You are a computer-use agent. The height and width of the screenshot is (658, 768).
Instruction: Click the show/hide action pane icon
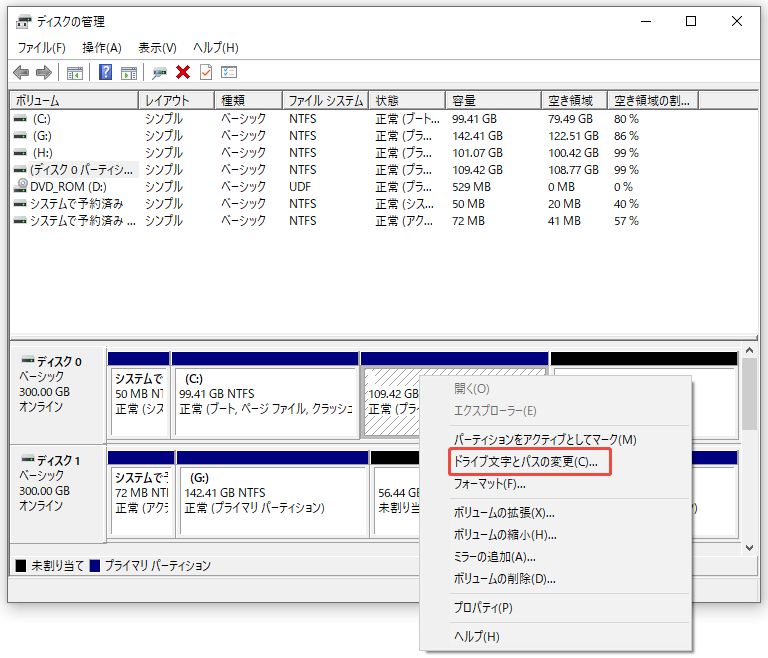[129, 73]
